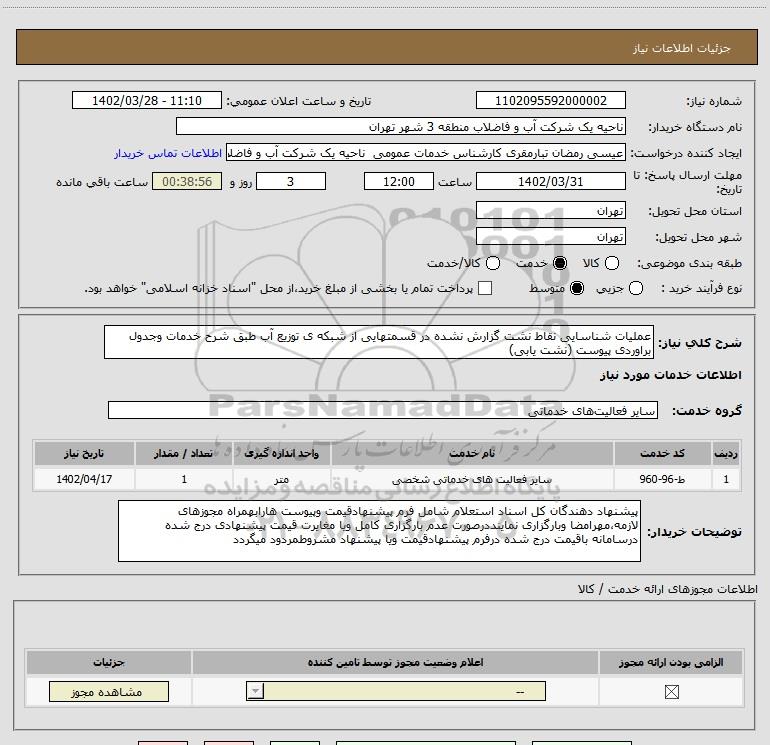Click delivery city field تهران
This screenshot has height=745, width=770.
[x=550, y=237]
